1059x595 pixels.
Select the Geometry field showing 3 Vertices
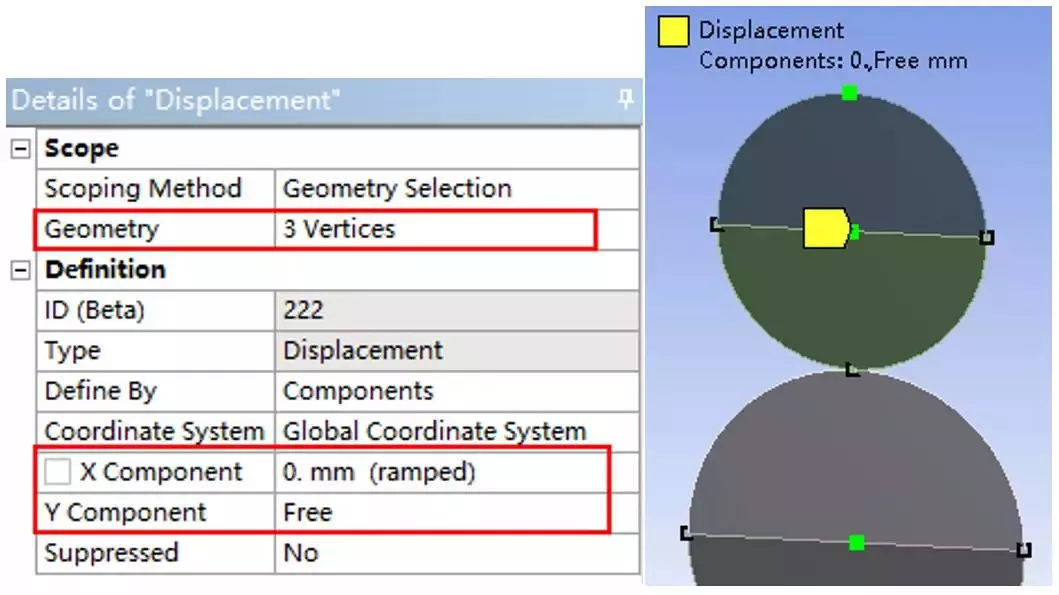click(457, 229)
